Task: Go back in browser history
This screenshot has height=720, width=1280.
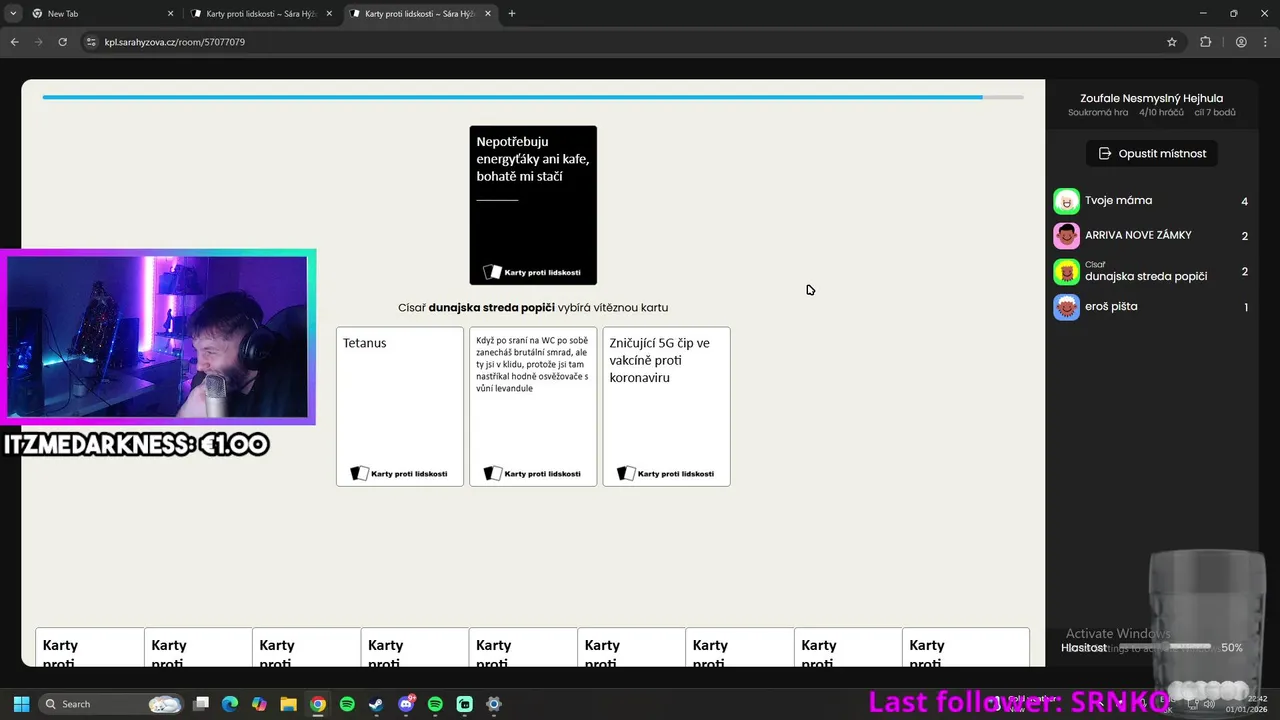Action: [14, 42]
